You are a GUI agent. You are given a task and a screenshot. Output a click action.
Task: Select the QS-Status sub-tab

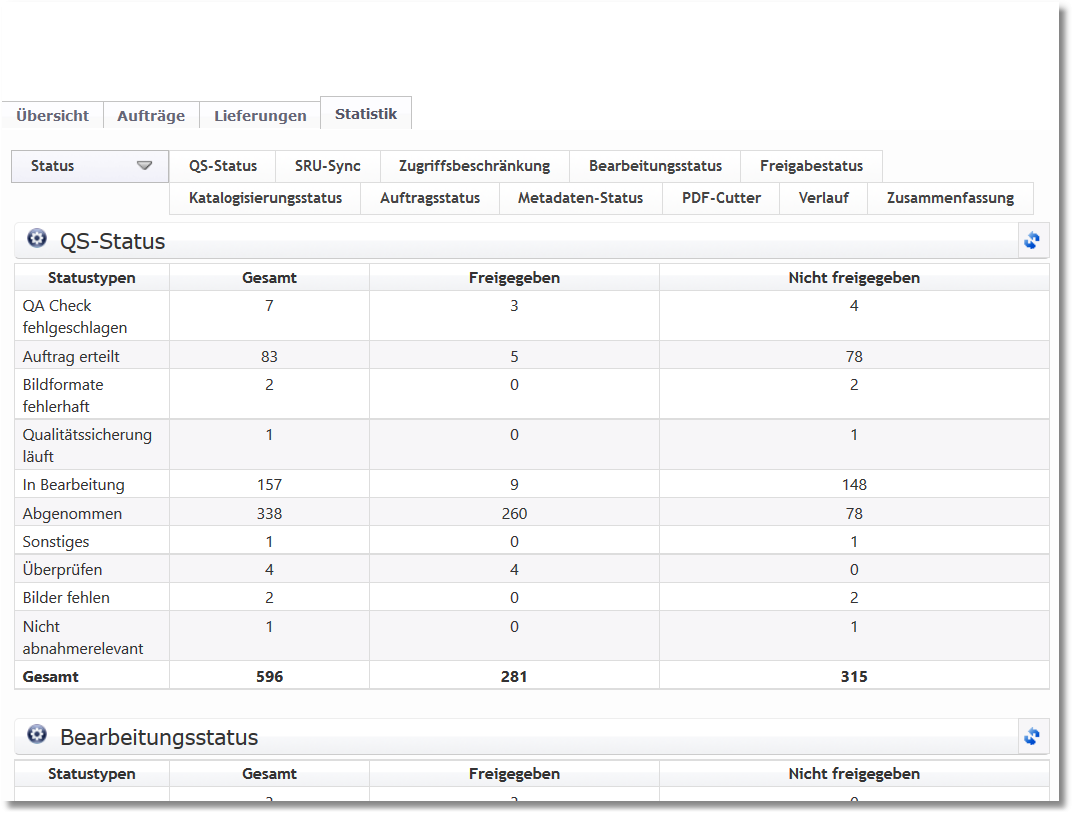(223, 166)
